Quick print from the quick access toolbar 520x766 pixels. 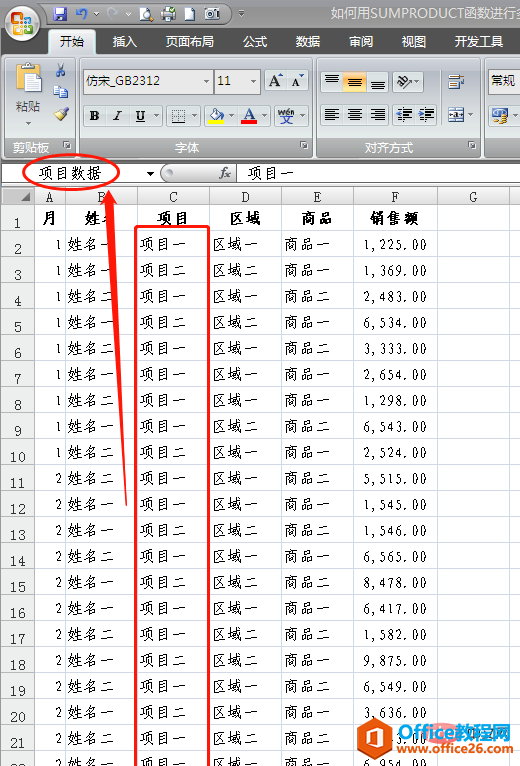pyautogui.click(x=168, y=14)
